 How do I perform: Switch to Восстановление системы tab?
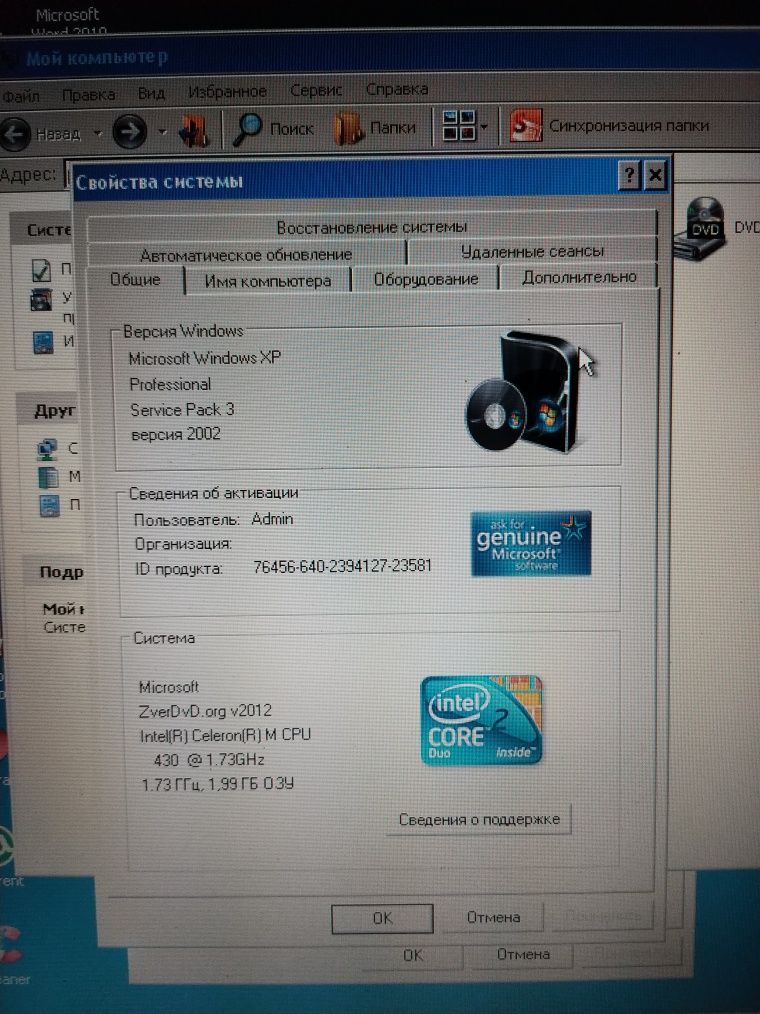coord(372,228)
